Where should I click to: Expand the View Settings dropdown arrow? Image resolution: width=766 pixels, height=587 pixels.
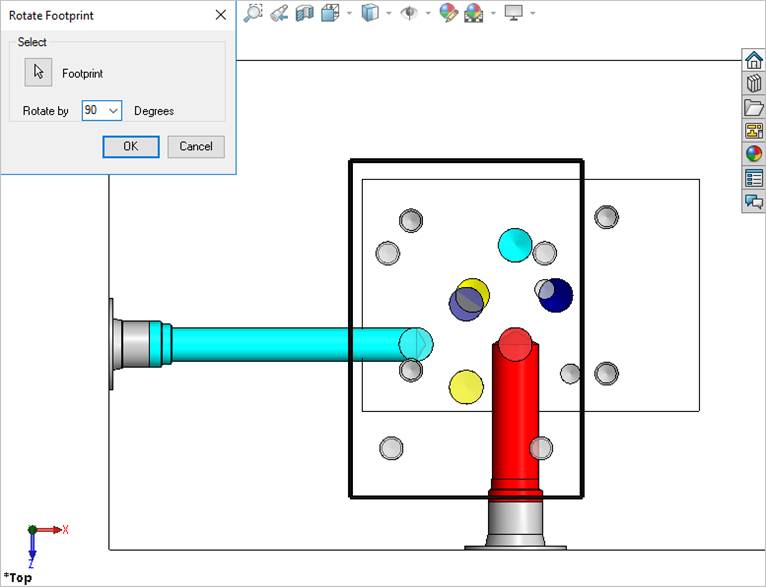[x=532, y=13]
